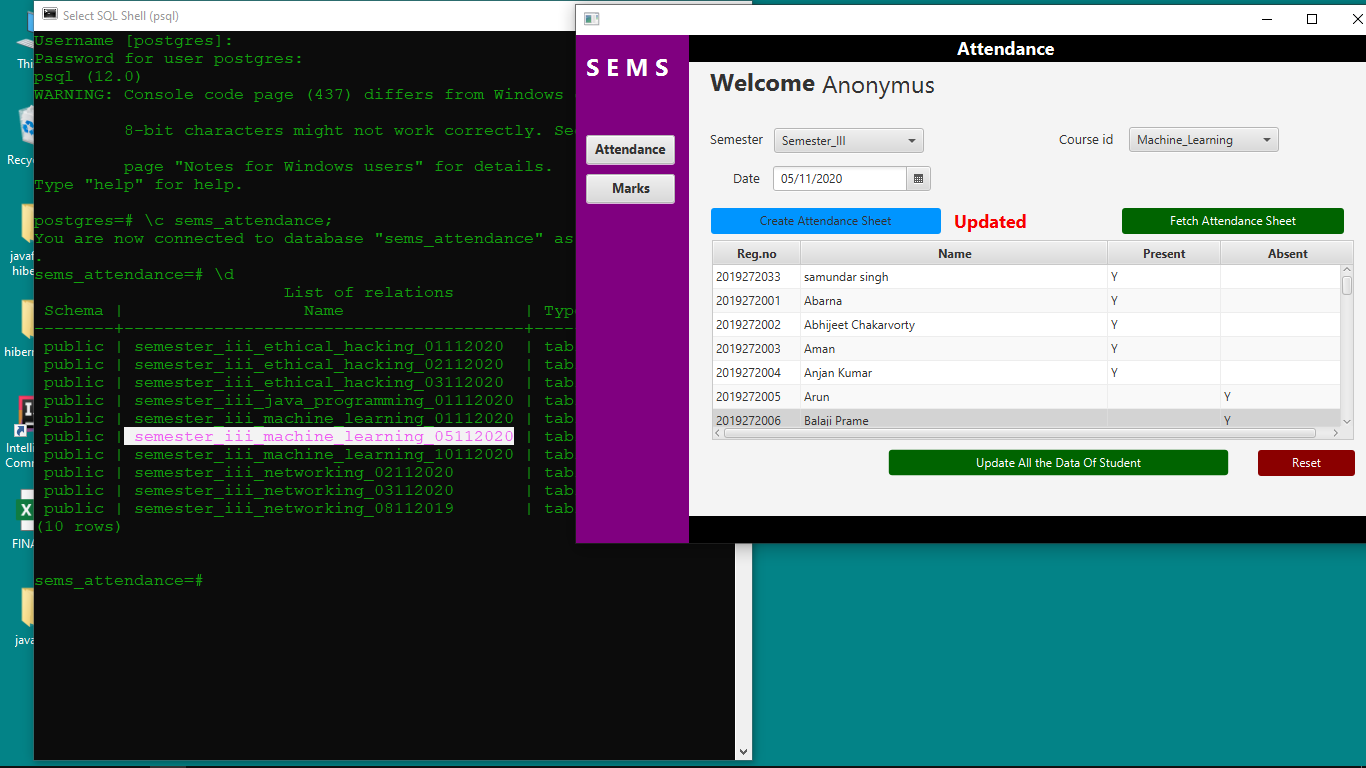This screenshot has width=1366, height=768.
Task: Click the Fetch Attendance Sheet button
Action: coord(1232,220)
